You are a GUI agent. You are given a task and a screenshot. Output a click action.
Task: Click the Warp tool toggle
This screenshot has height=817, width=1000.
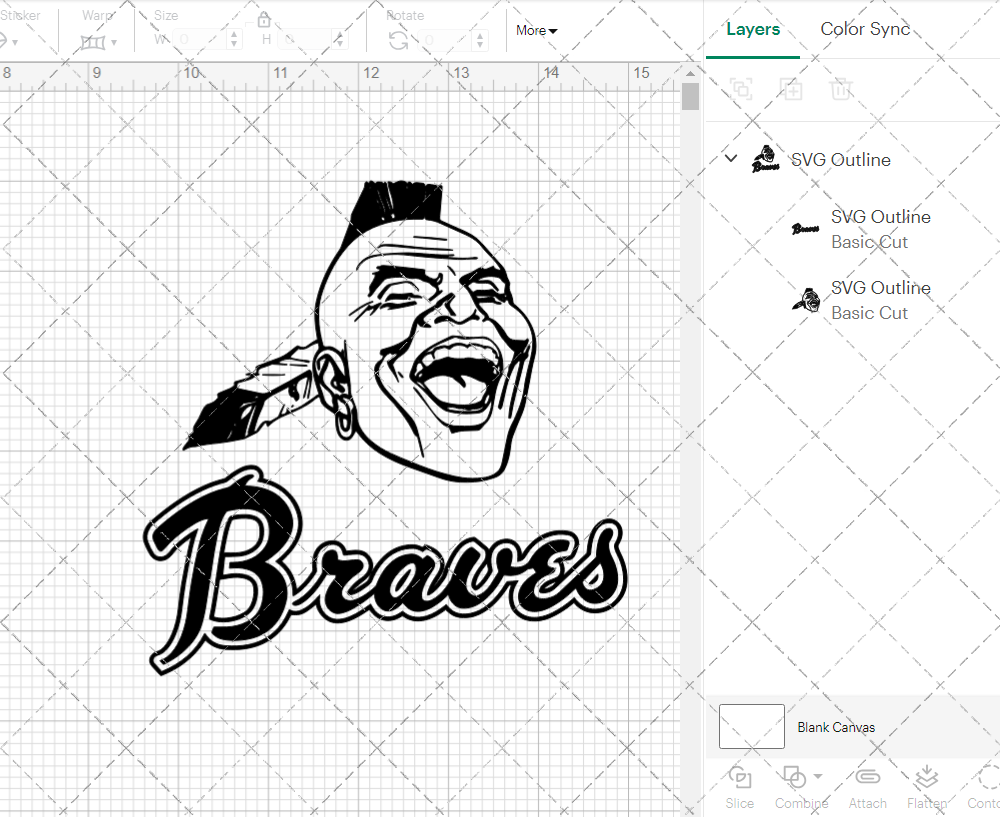point(95,41)
